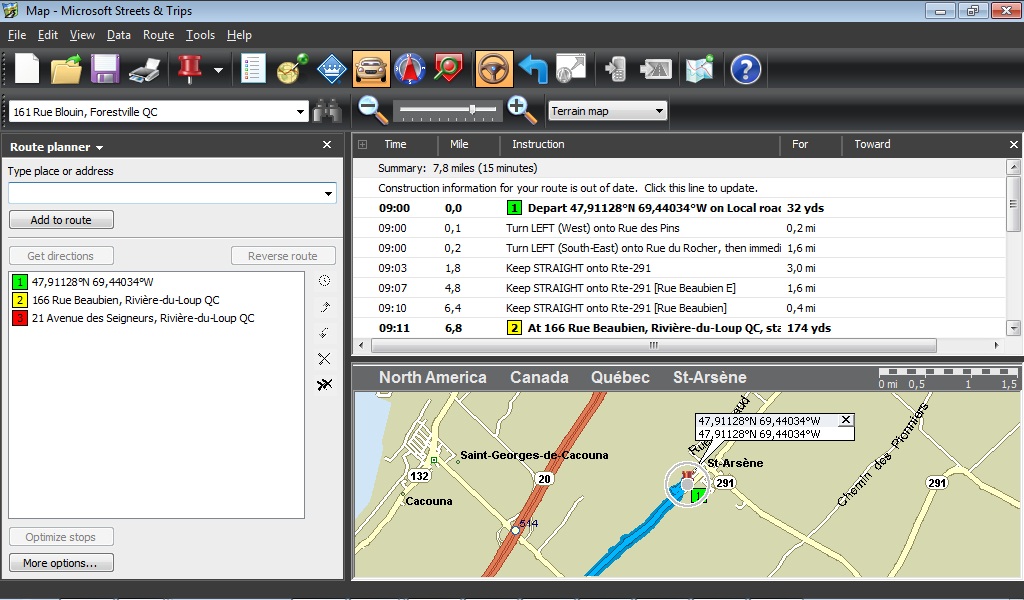Select the Keep STRAIGHT onto Rte-291 row at 09:03
Image resolution: width=1024 pixels, height=600 pixels.
pos(679,268)
